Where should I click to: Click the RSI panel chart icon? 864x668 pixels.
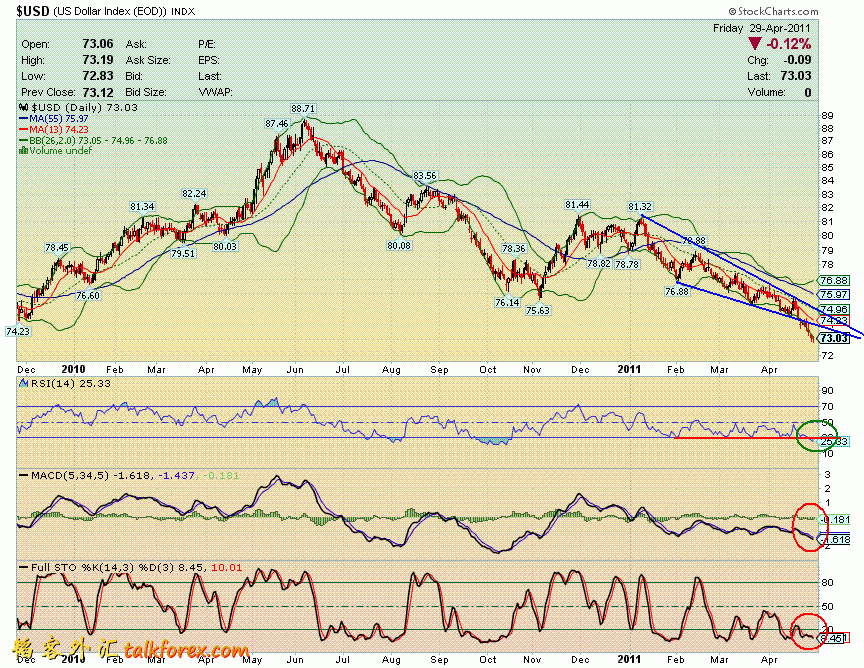click(23, 383)
